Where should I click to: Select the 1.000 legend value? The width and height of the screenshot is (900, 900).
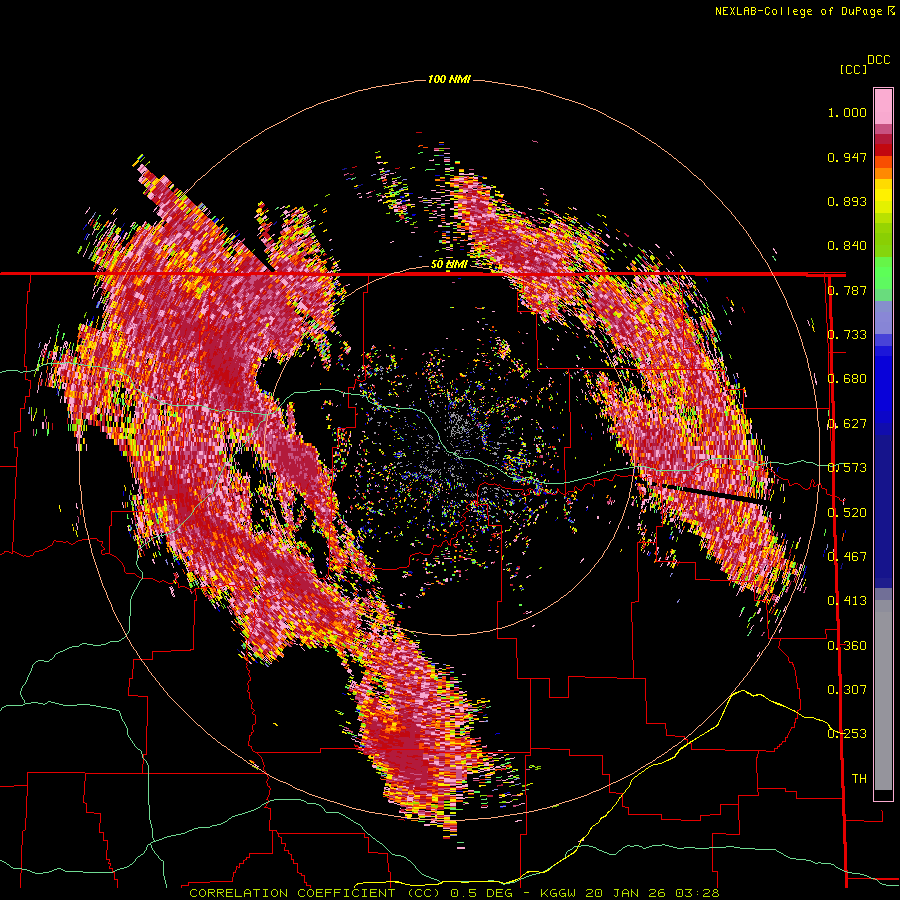point(847,112)
